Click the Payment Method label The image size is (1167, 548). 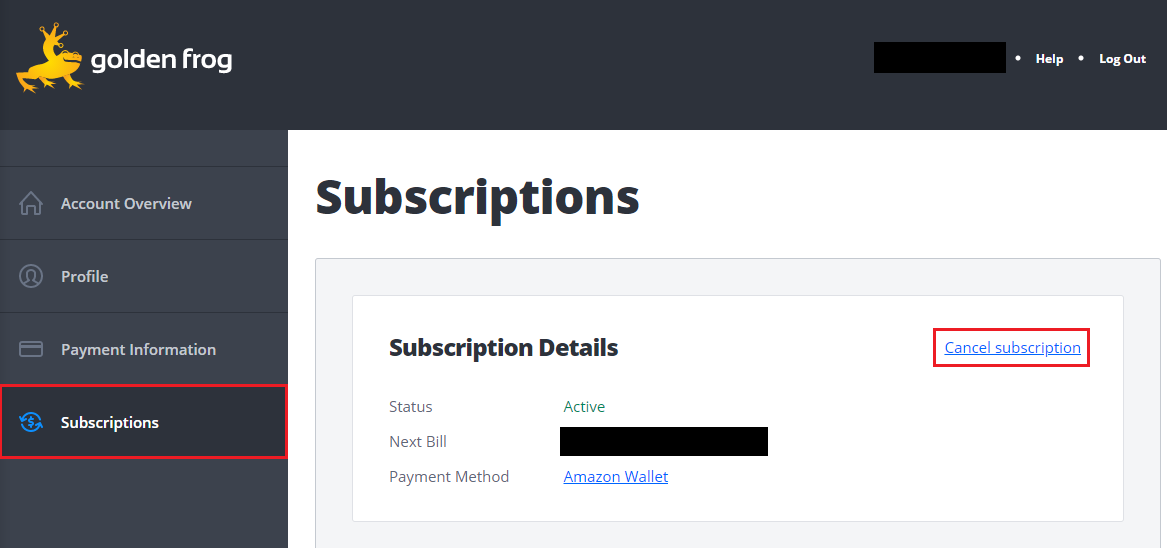449,477
